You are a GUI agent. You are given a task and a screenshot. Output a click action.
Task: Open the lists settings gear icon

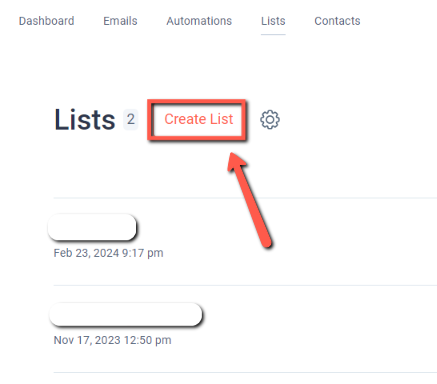pos(270,119)
